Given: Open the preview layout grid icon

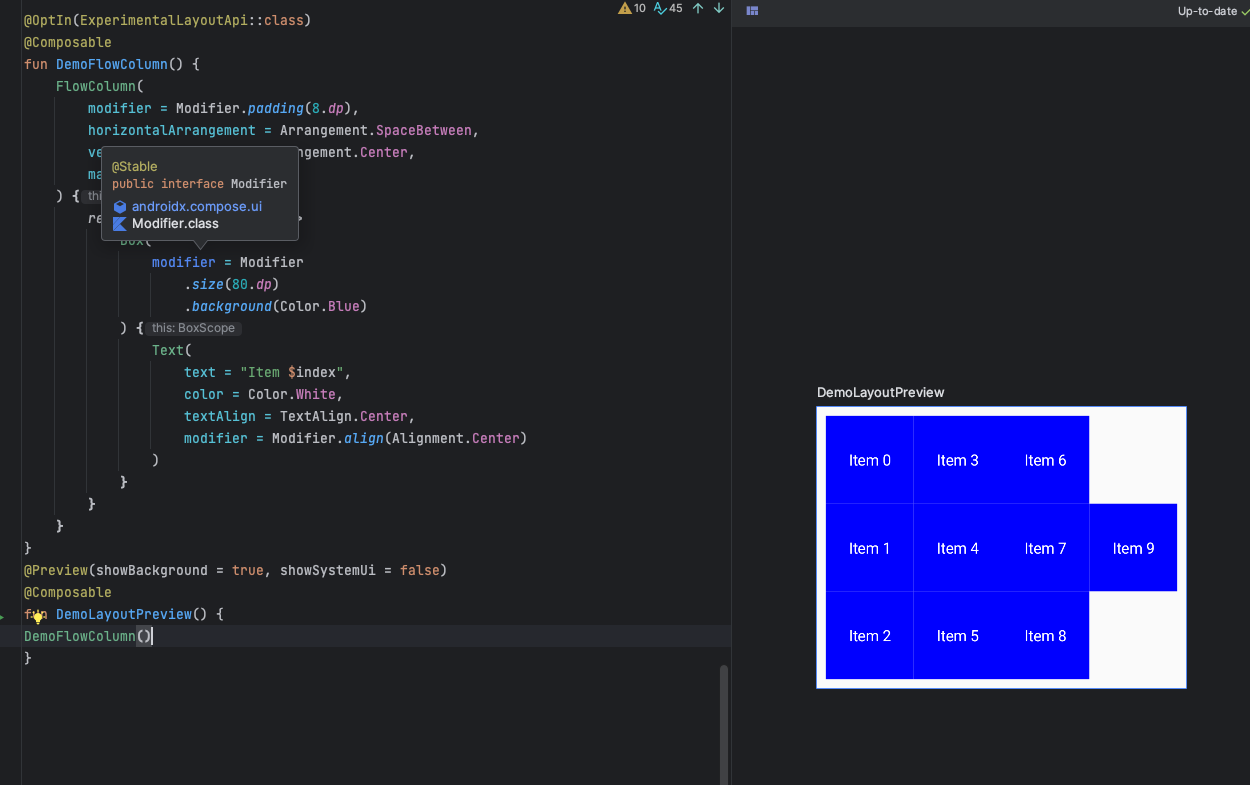Looking at the screenshot, I should tap(752, 11).
